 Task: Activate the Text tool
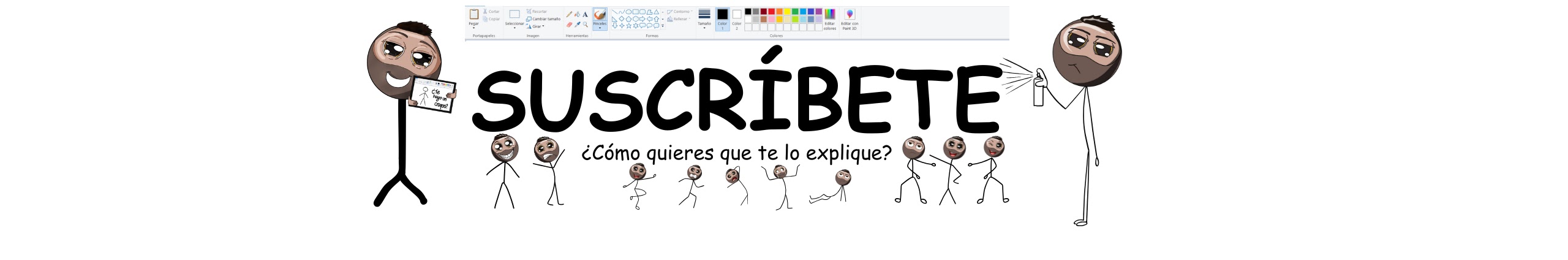(585, 14)
